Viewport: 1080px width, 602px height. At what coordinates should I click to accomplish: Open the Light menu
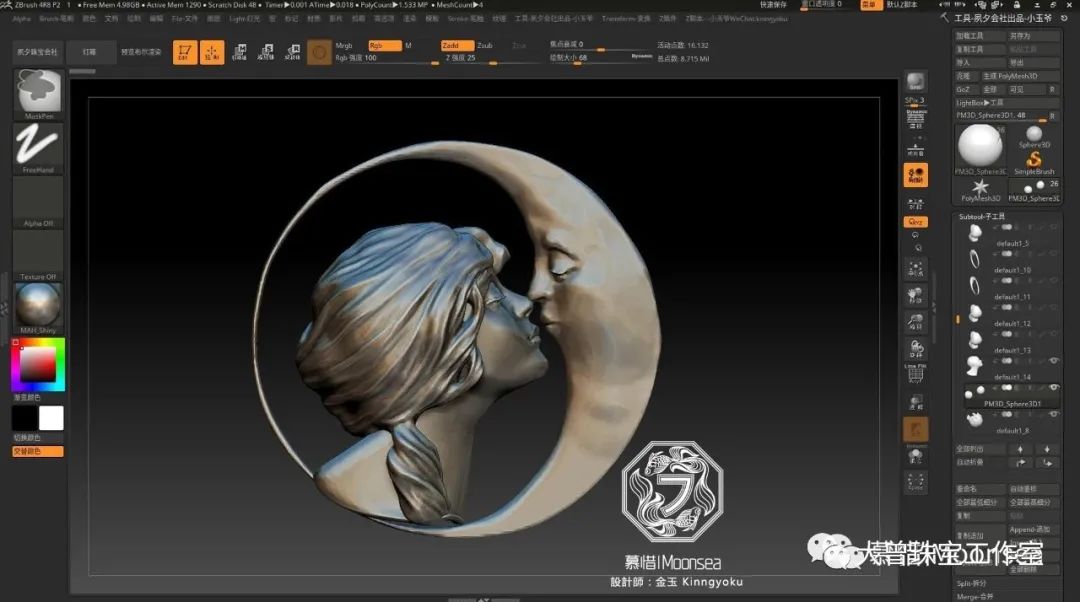[x=245, y=19]
